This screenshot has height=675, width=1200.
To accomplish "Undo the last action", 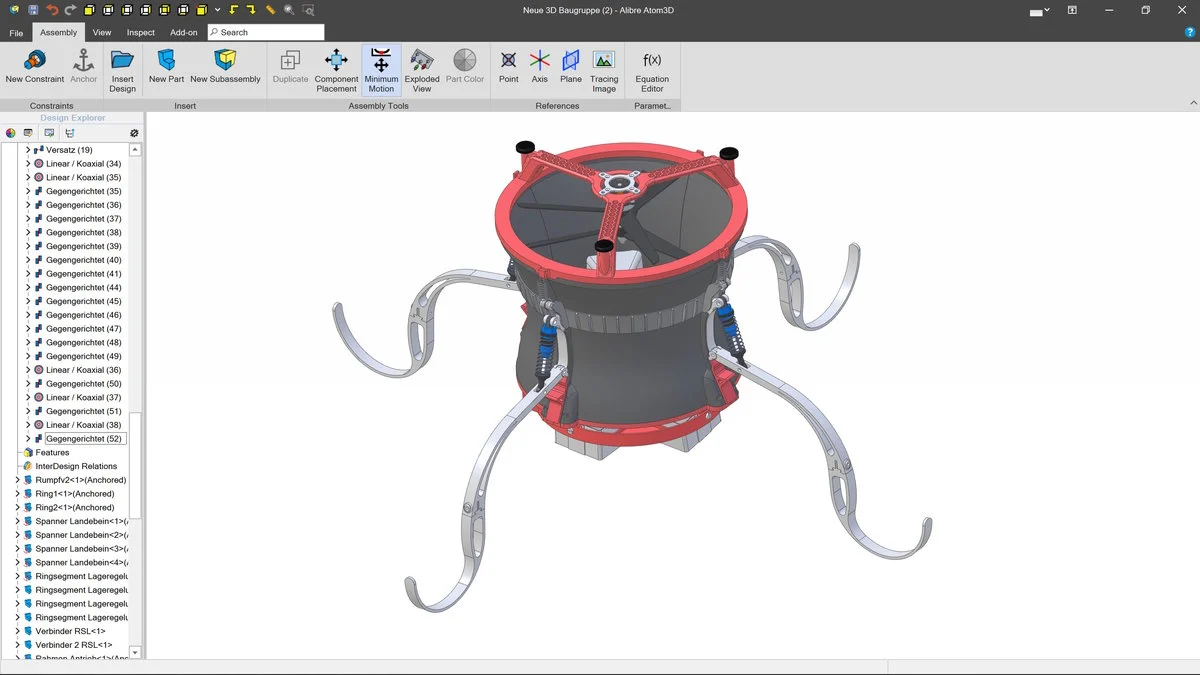I will point(52,10).
